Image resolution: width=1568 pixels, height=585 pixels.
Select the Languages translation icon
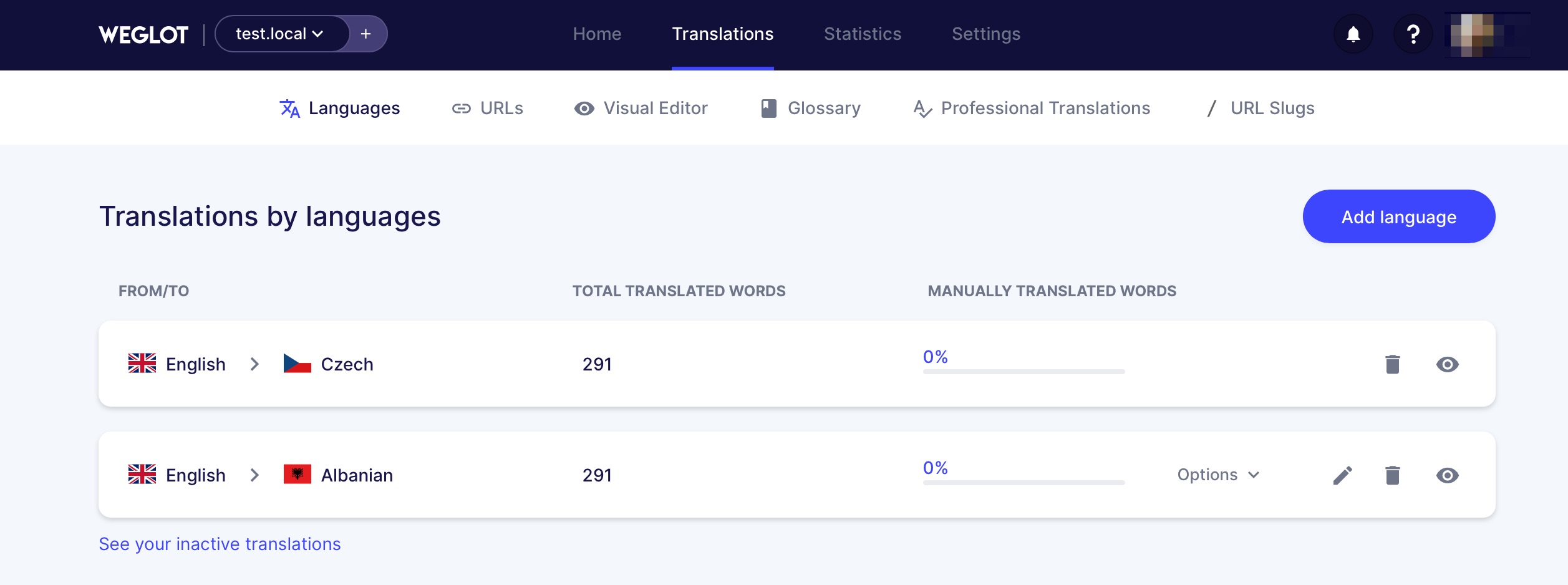point(291,107)
